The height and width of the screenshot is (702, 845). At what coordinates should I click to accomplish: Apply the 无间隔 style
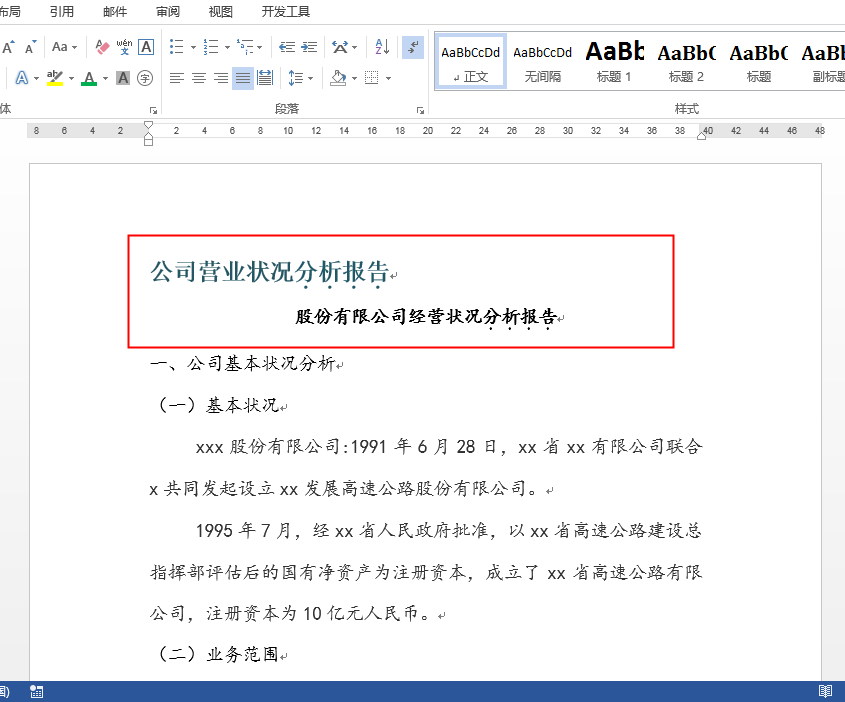click(x=542, y=61)
